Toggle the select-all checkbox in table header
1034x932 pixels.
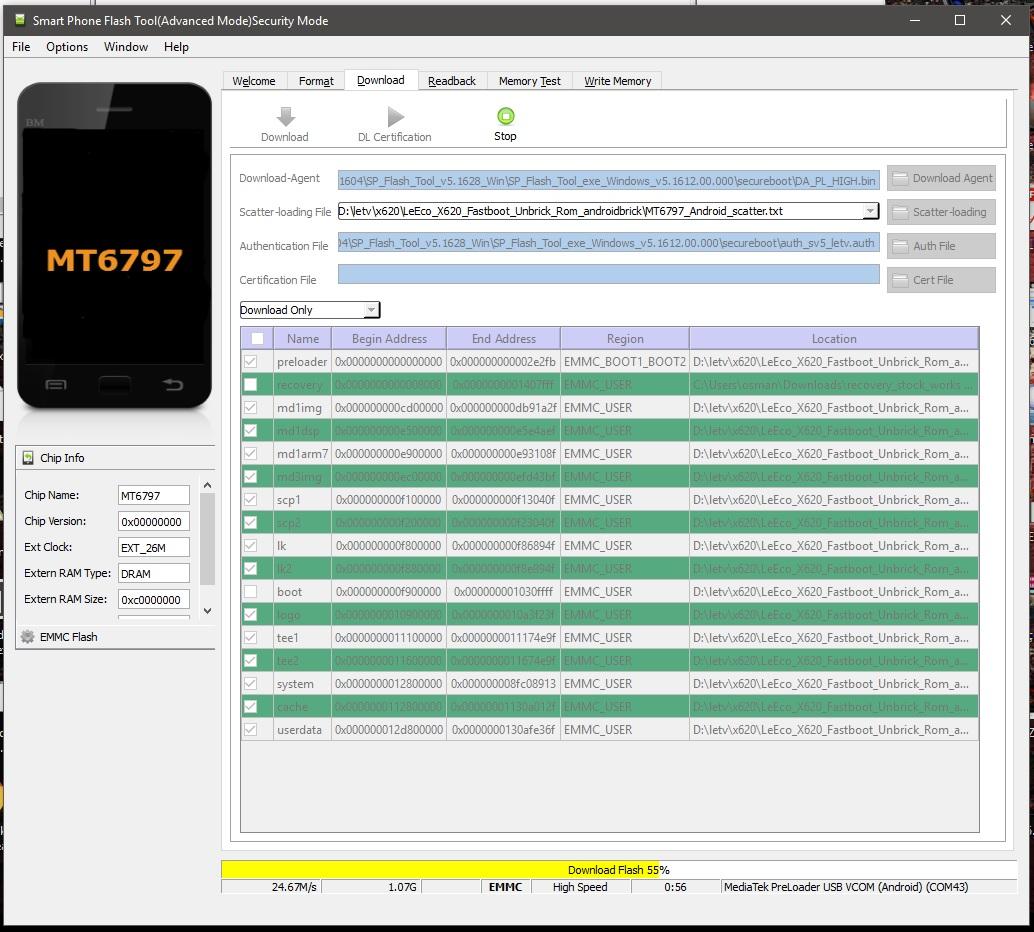point(257,339)
